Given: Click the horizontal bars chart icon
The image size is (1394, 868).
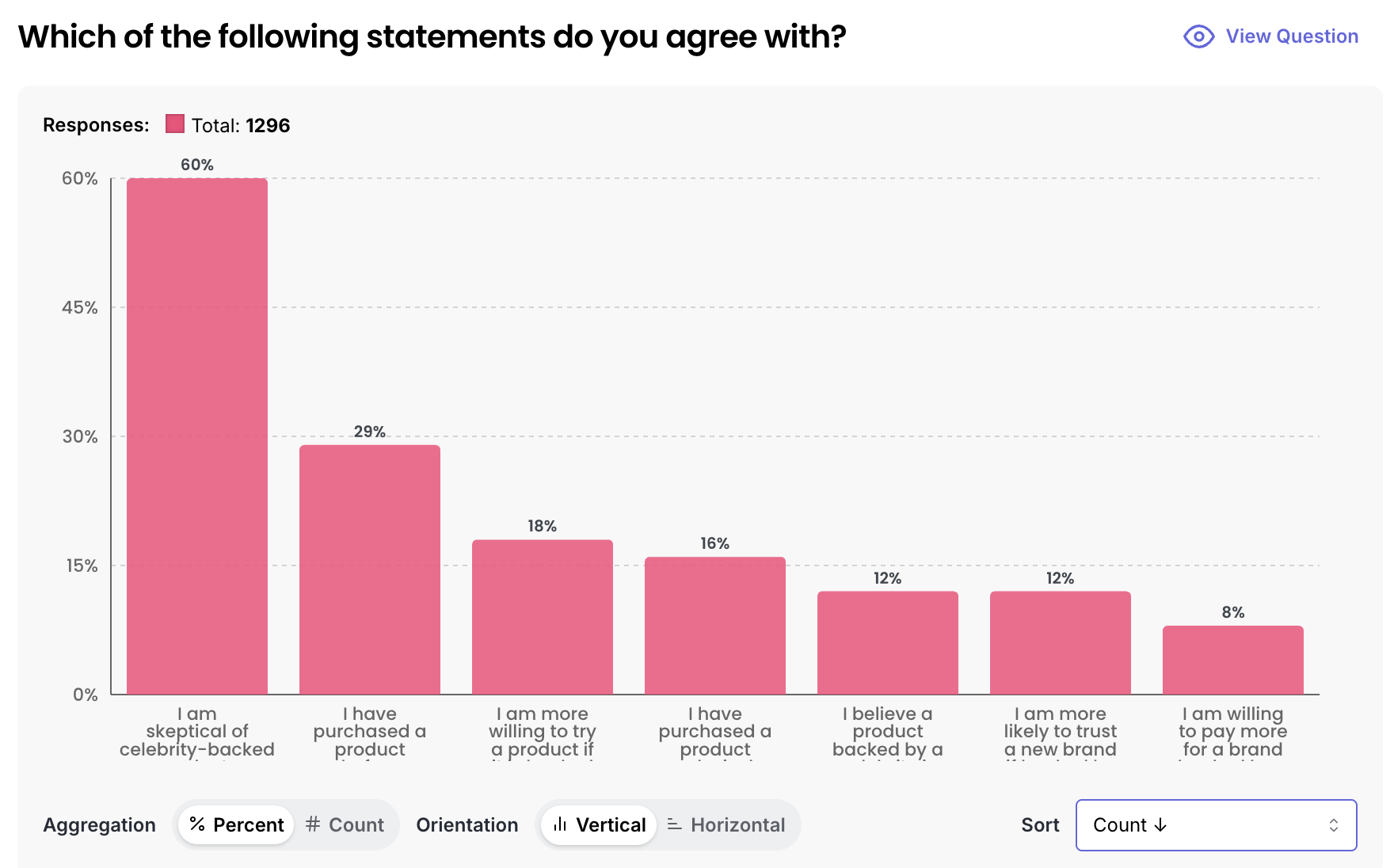Looking at the screenshot, I should tap(675, 824).
